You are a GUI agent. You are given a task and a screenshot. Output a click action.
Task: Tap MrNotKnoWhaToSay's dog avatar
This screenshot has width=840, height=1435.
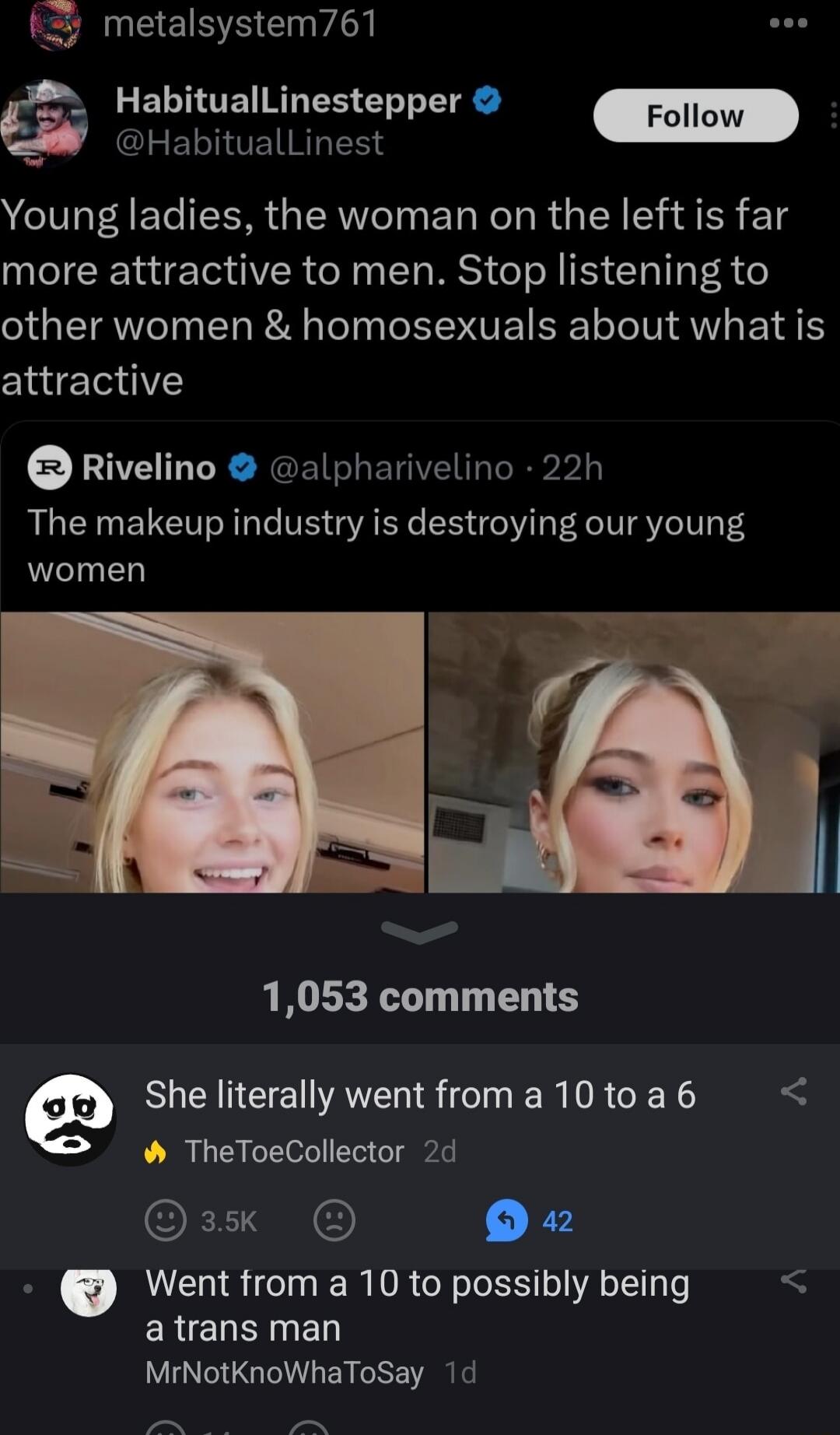(89, 1292)
